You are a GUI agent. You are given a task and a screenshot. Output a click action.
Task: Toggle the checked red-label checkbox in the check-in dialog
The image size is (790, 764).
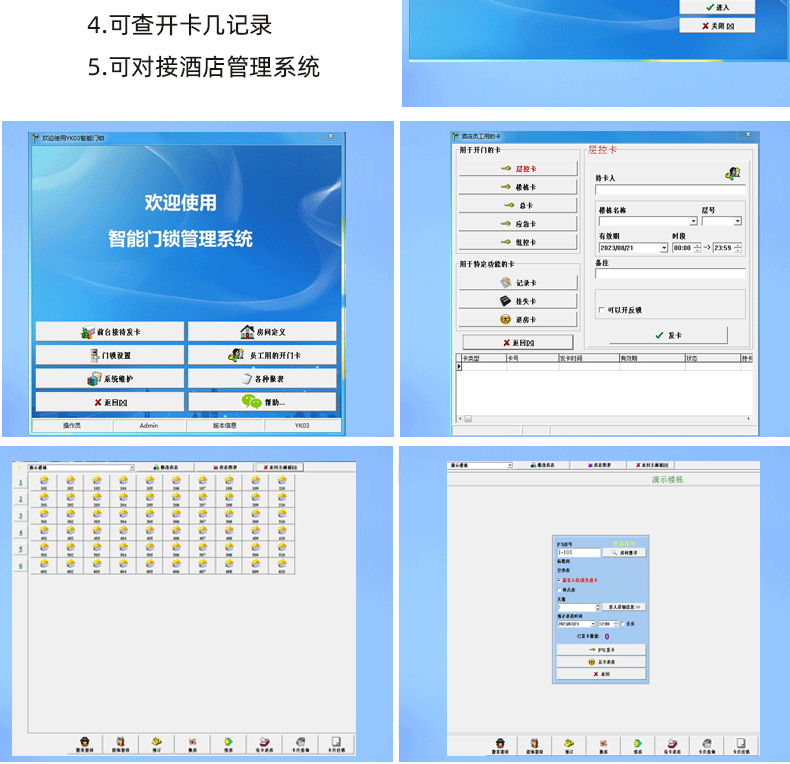[x=559, y=580]
